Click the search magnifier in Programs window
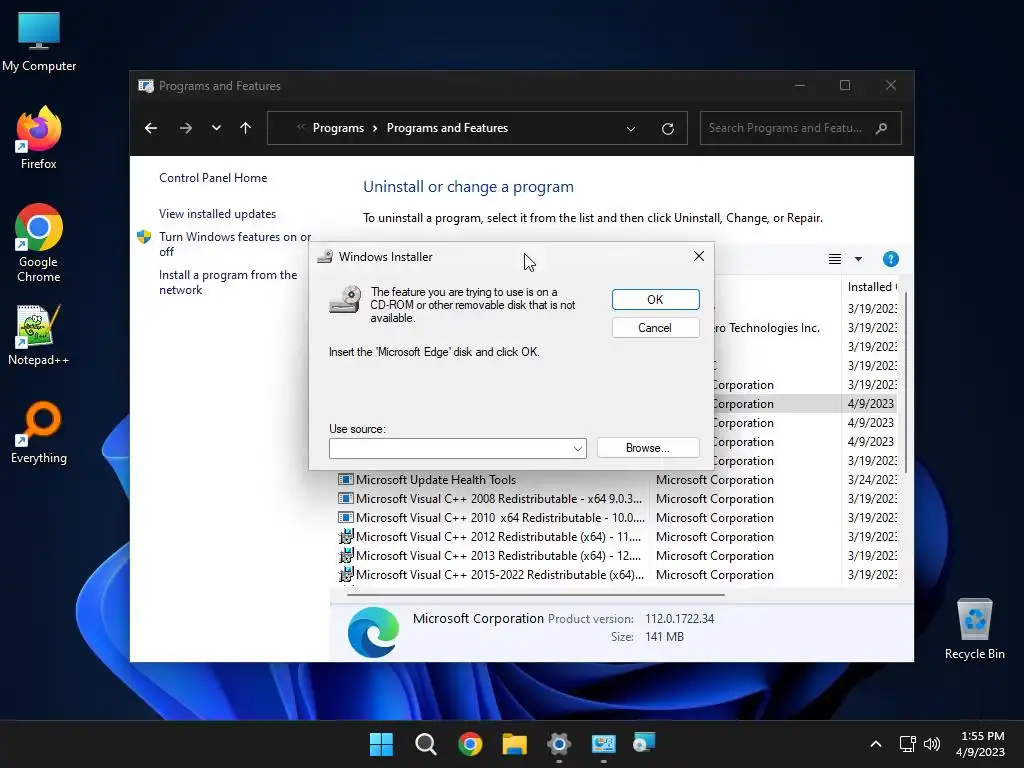The width and height of the screenshot is (1024, 768). pyautogui.click(x=882, y=128)
